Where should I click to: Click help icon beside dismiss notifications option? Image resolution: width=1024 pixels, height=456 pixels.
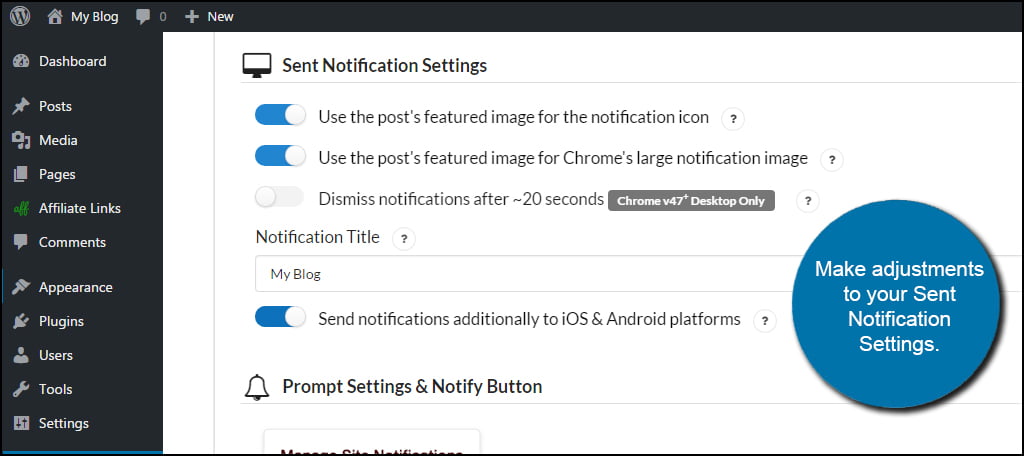(808, 201)
